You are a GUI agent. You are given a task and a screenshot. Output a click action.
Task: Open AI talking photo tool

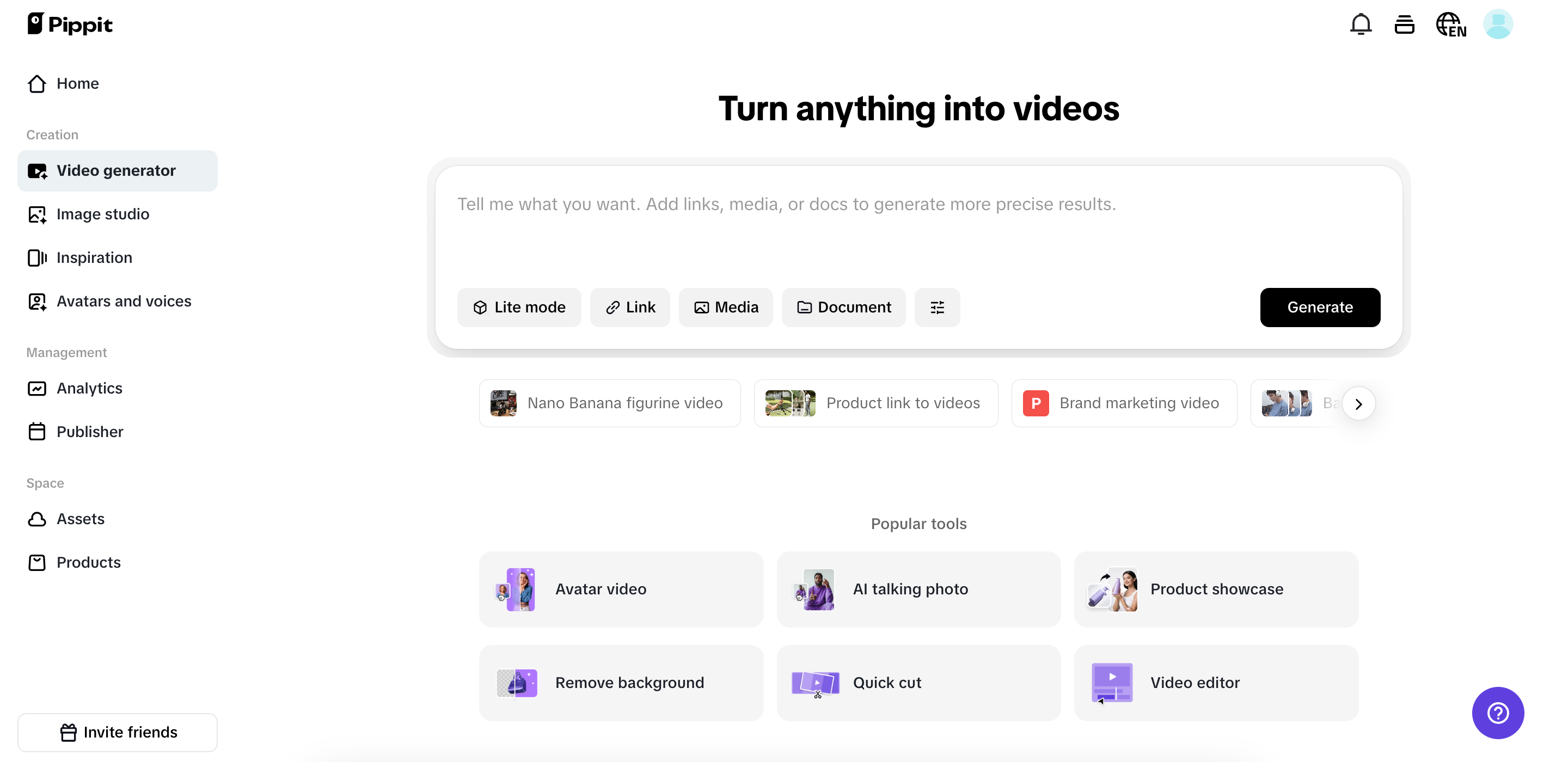(918, 589)
